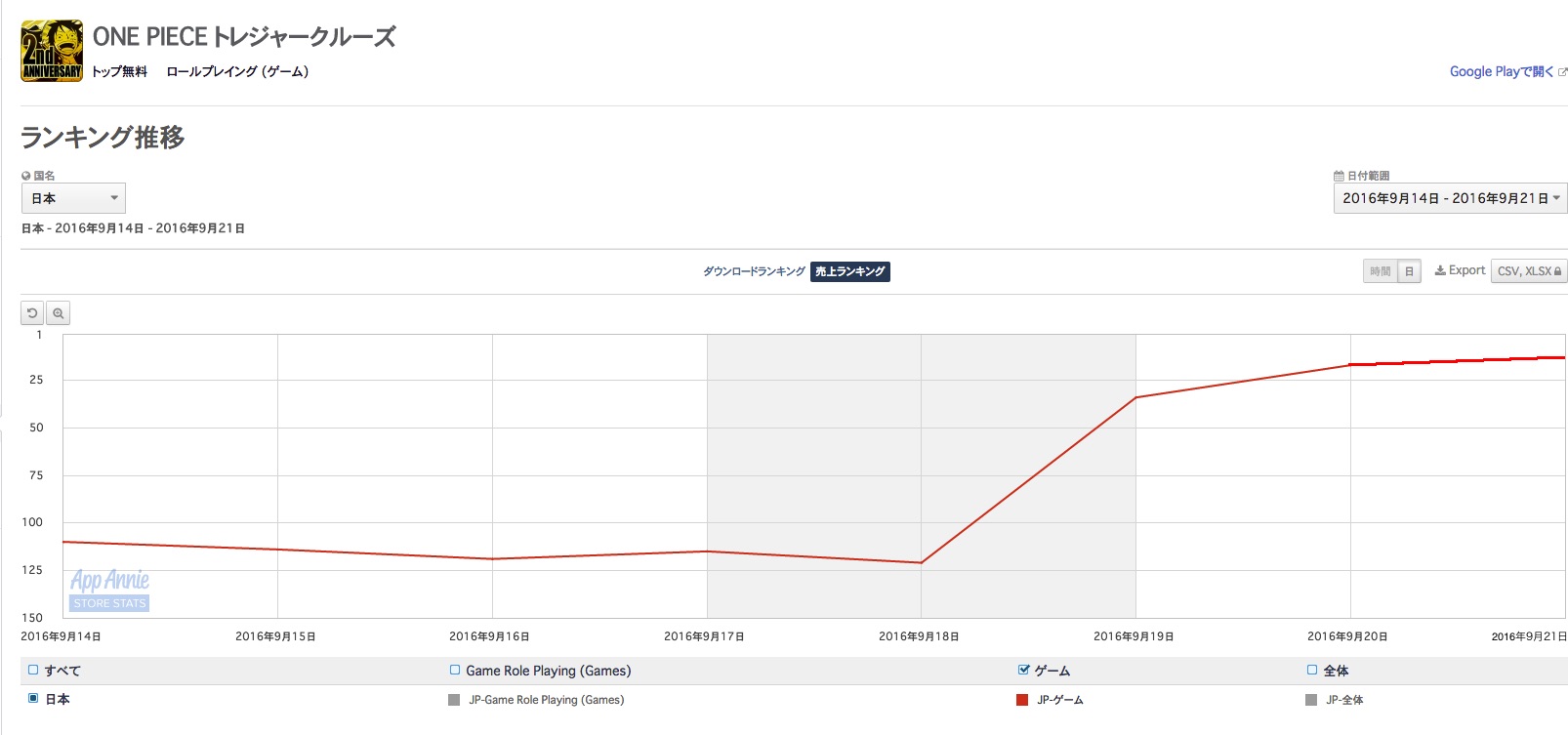Click ロールプレイング (ゲーム) category link
Screen dimensions: 1568x735
pos(237,71)
